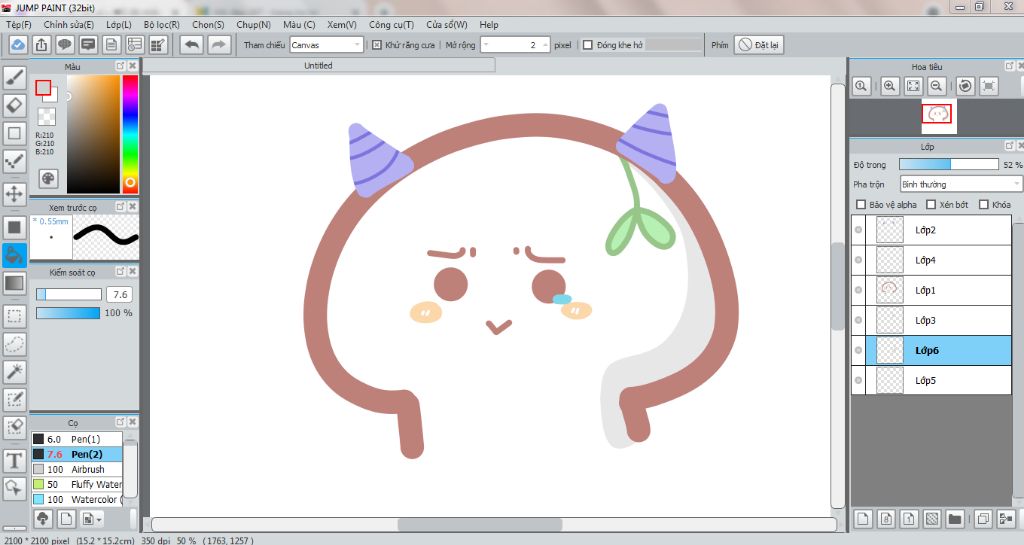
Task: Select the Fill rectangle tool
Action: pyautogui.click(x=14, y=227)
